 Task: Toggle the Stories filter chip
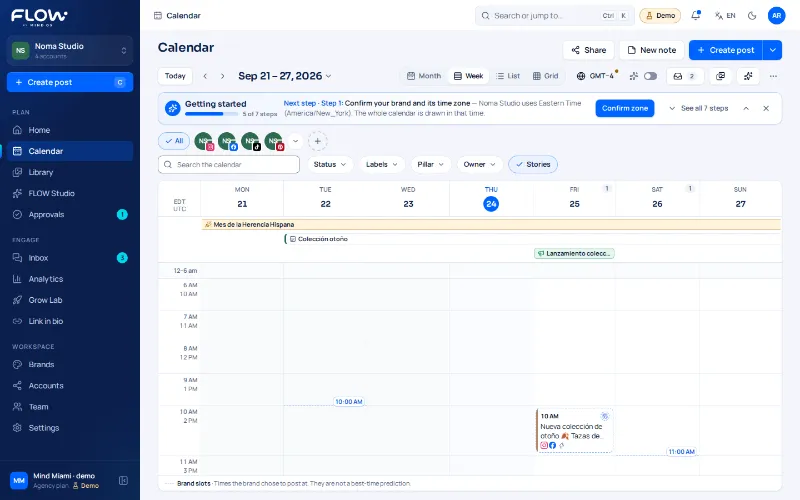pyautogui.click(x=533, y=164)
